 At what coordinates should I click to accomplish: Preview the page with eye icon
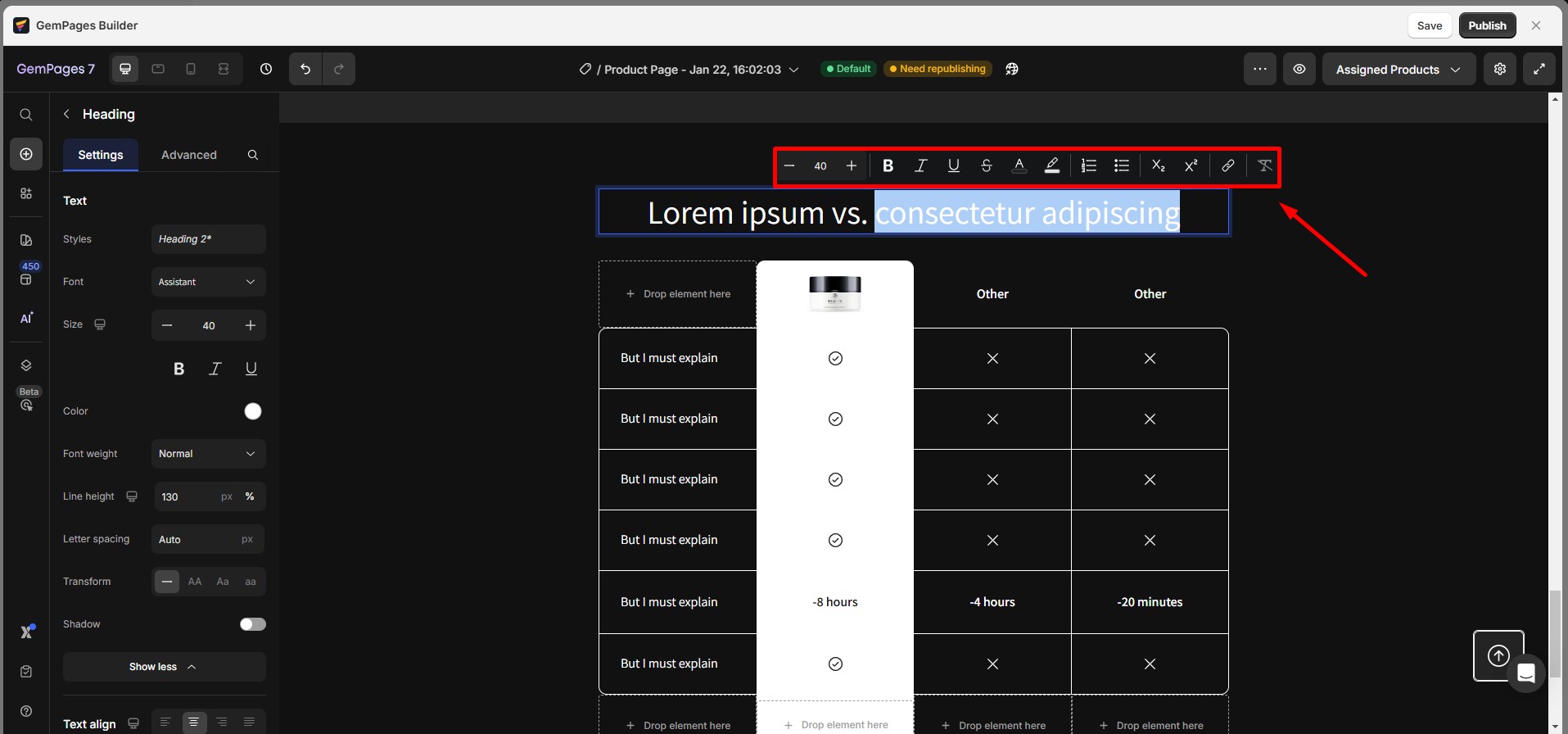tap(1299, 70)
